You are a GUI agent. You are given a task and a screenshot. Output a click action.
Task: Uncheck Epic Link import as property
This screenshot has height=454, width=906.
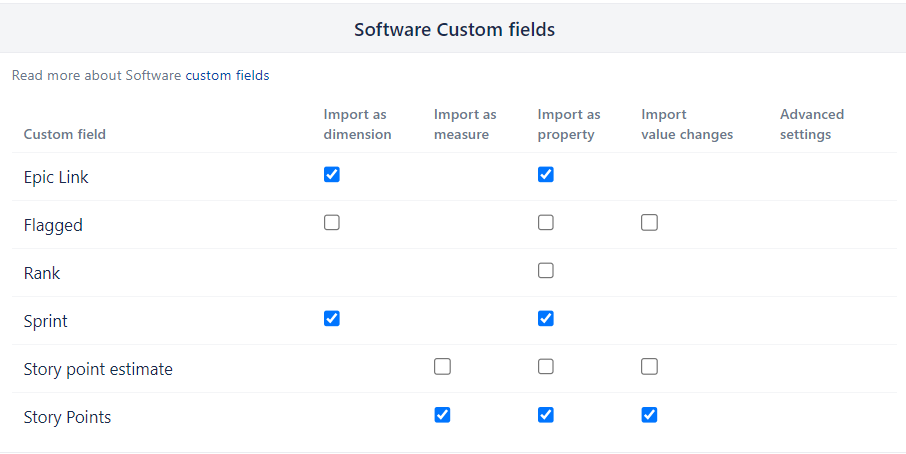click(546, 174)
